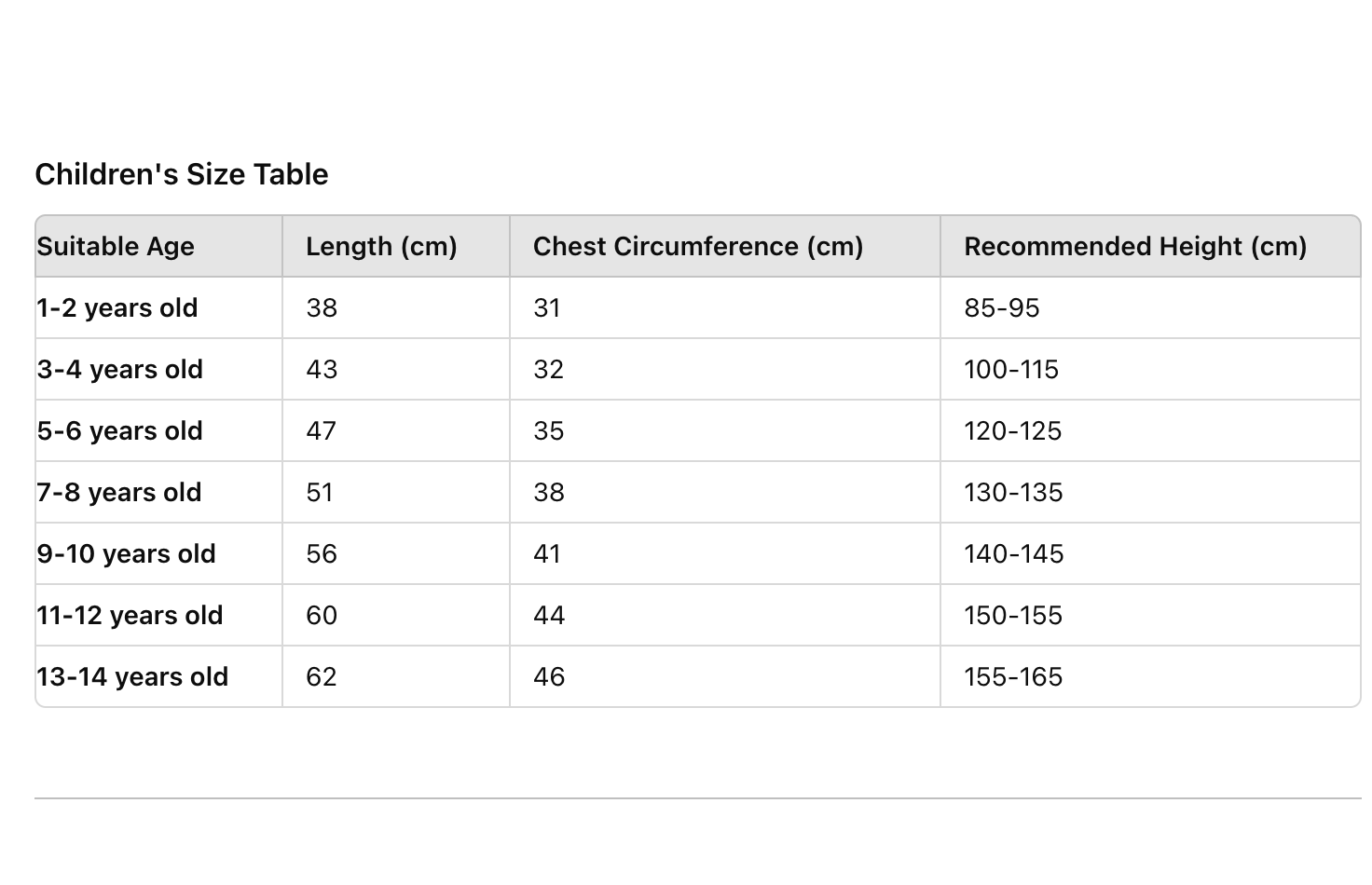Click the chest circumference value 46 cell

pyautogui.click(x=725, y=676)
